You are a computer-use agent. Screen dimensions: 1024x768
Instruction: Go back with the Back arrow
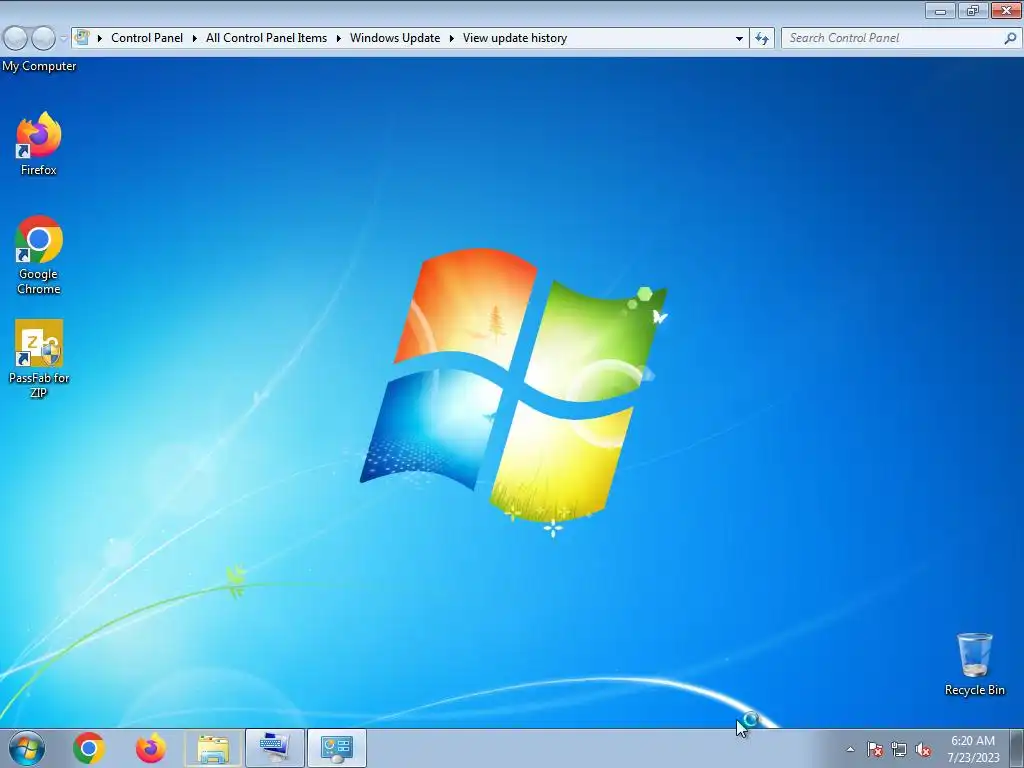coord(15,38)
